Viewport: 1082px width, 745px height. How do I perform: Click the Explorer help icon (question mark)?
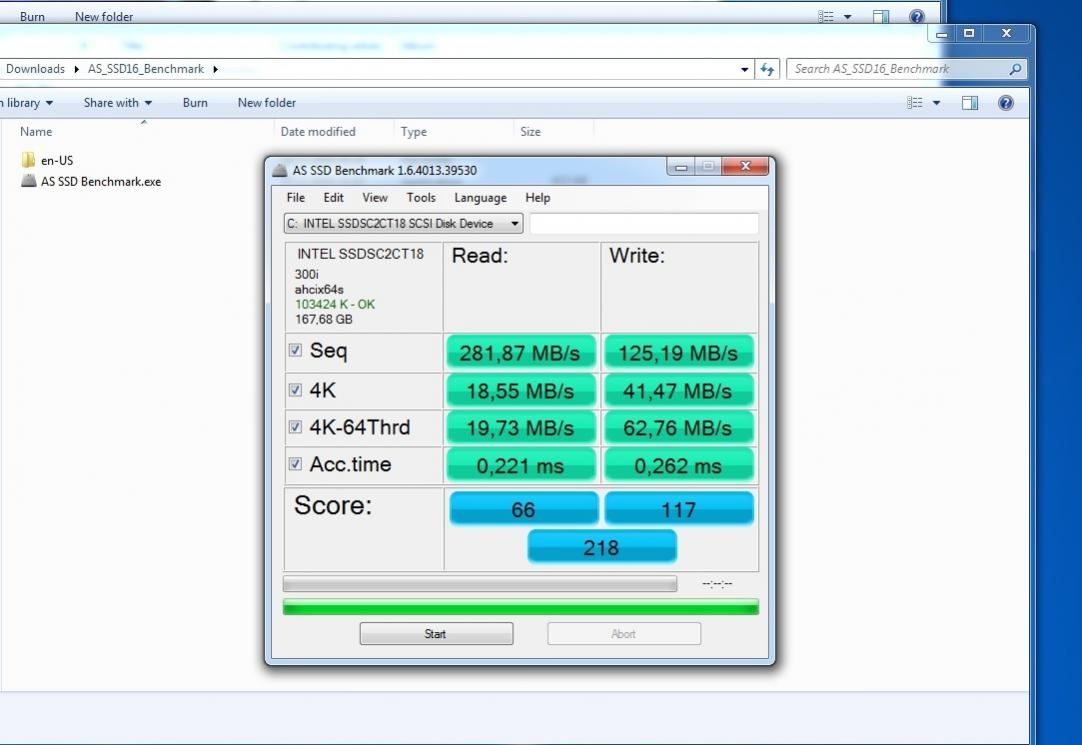1005,103
